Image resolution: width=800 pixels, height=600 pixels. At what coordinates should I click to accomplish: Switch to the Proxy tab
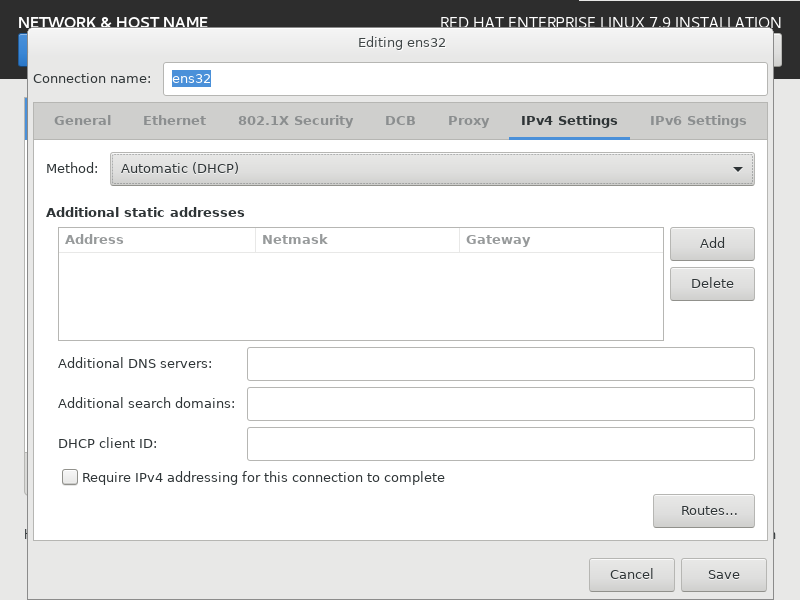pyautogui.click(x=468, y=120)
